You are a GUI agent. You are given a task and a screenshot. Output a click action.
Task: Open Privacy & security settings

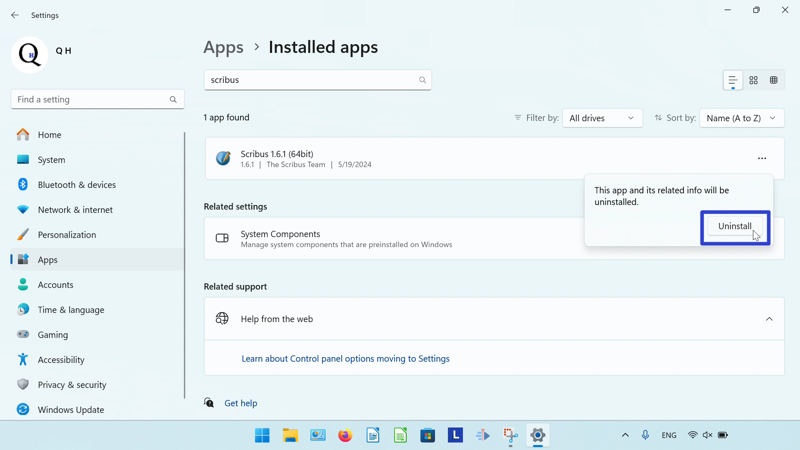click(97, 385)
